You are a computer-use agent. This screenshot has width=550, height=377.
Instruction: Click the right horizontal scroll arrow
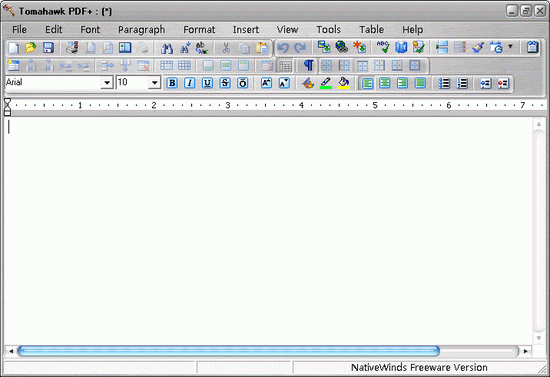[525, 351]
